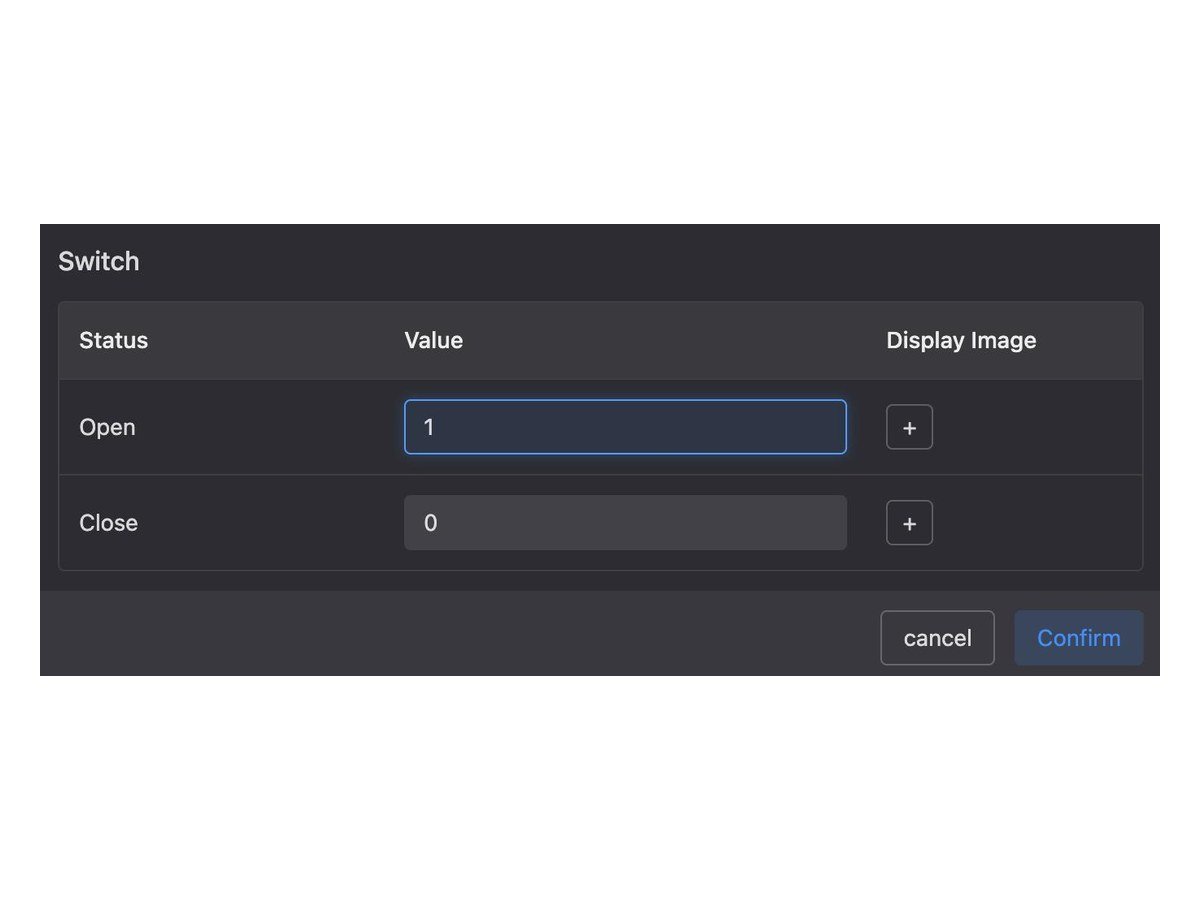Add display image for Close status
The height and width of the screenshot is (900, 1200).
909,523
